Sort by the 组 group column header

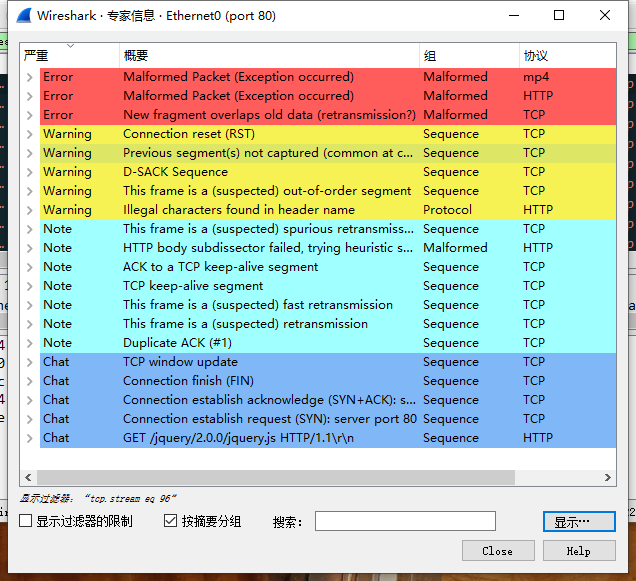click(469, 55)
